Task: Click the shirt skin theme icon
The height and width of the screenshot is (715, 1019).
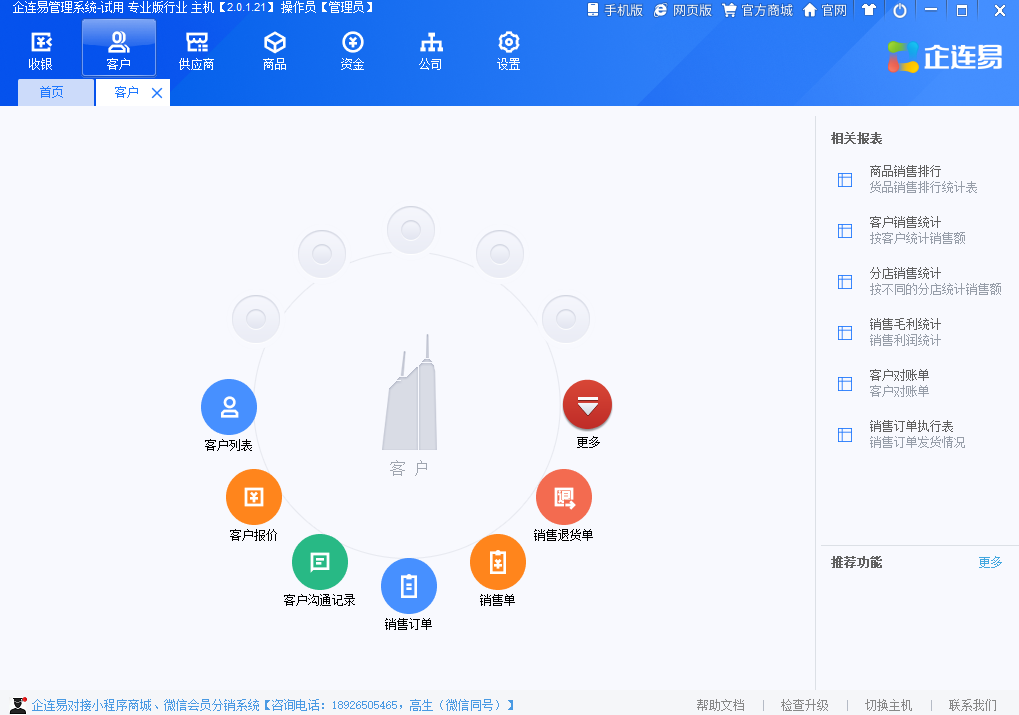Action: pos(867,10)
